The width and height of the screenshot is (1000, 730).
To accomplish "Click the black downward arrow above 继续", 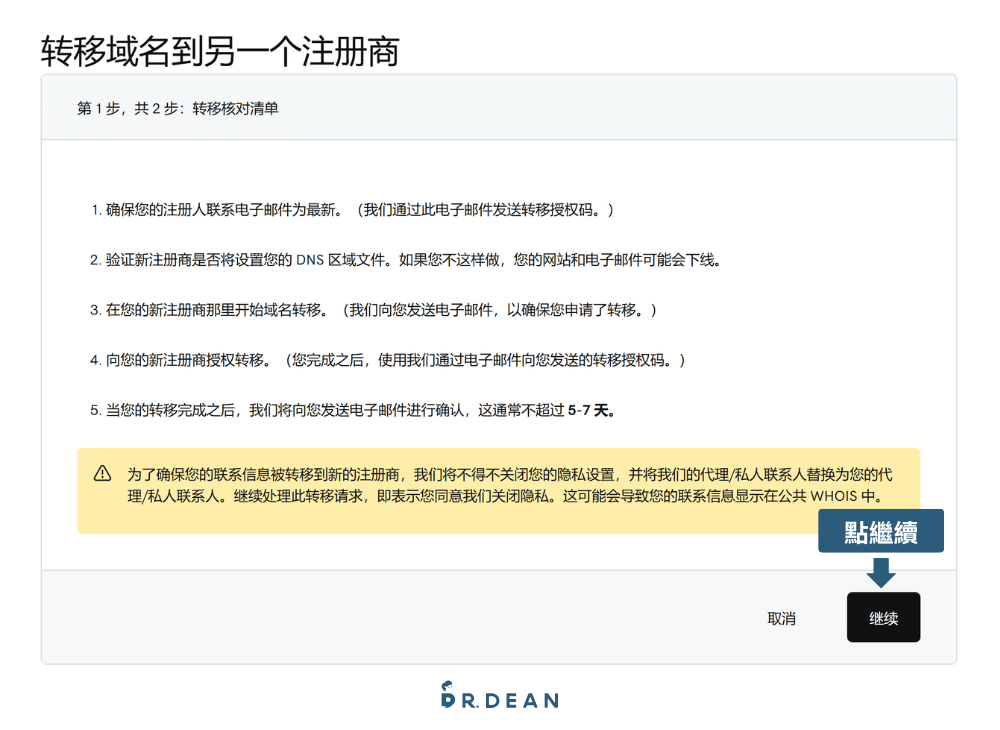I will [x=882, y=573].
